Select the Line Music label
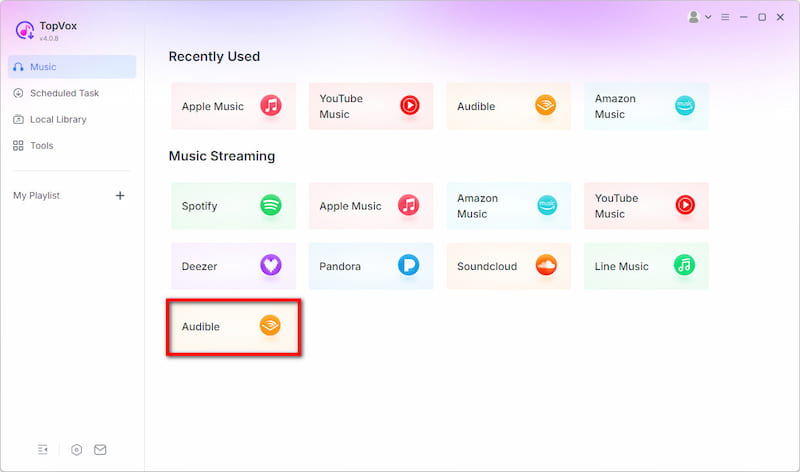This screenshot has height=472, width=800. [x=621, y=266]
